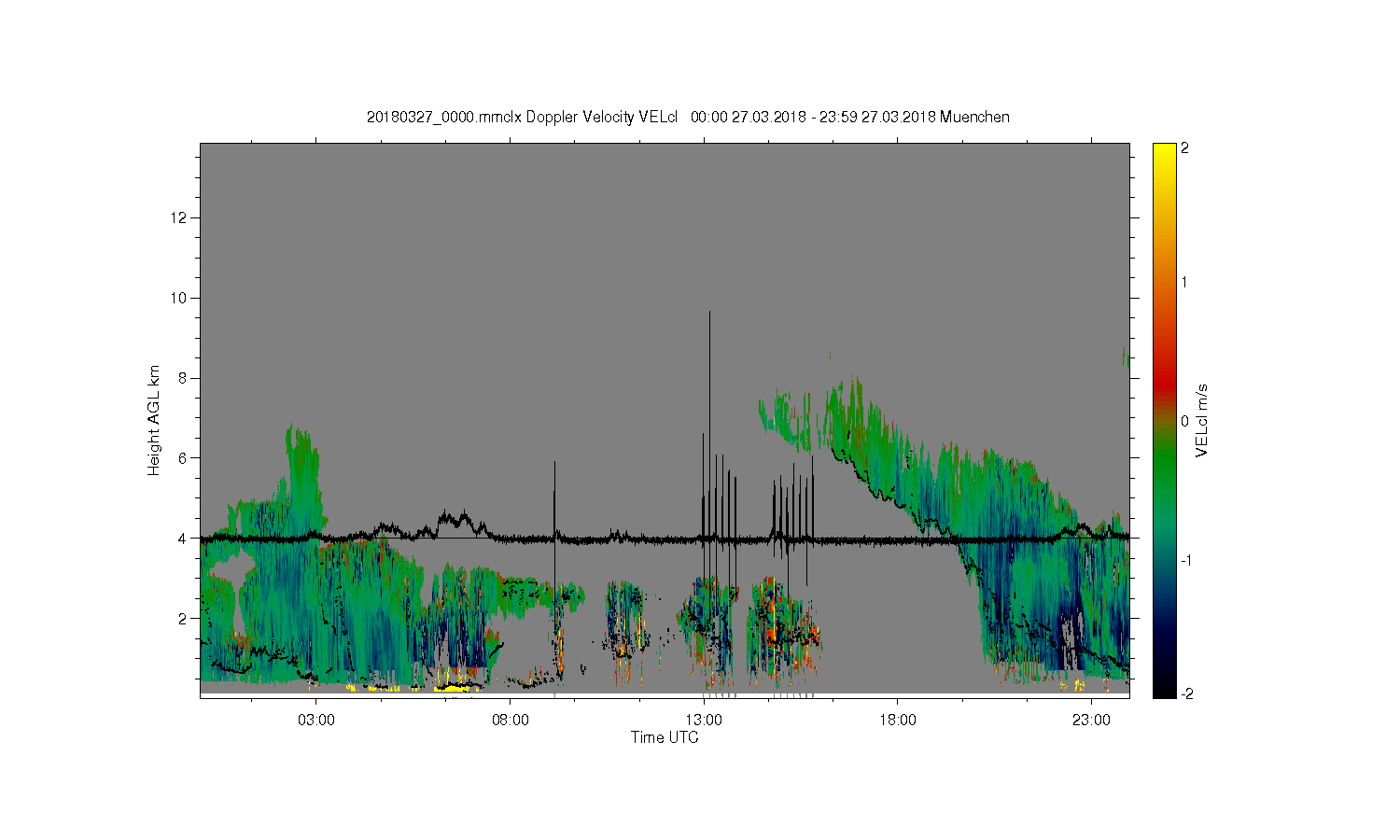Screen dimensions: 1400x840
Task: Click the green section of the colorbar
Action: pyautogui.click(x=1164, y=467)
